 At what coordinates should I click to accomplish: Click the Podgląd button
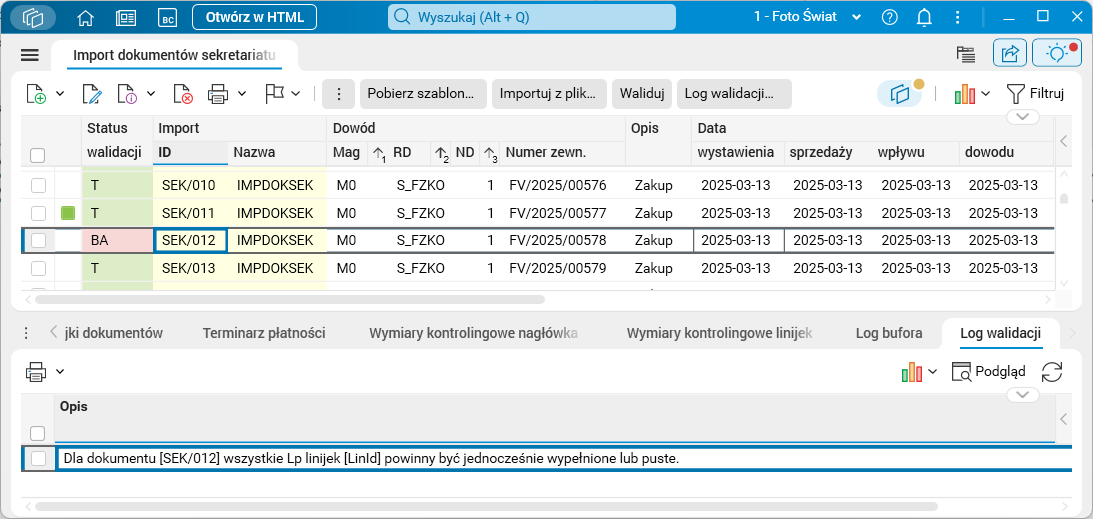pyautogui.click(x=989, y=372)
